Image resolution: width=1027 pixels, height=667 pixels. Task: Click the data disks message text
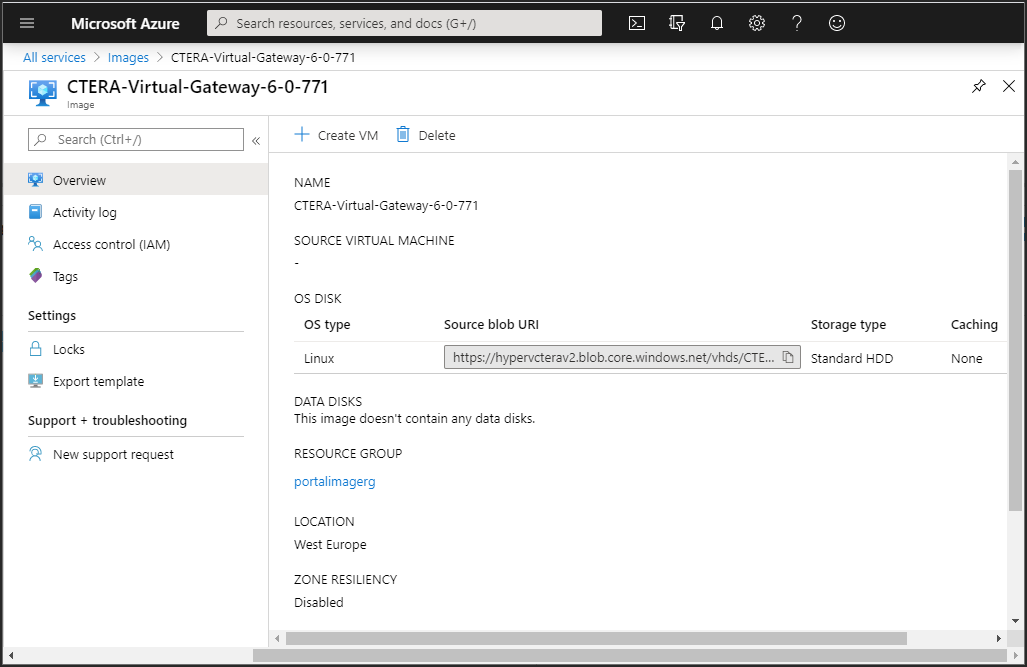(415, 418)
